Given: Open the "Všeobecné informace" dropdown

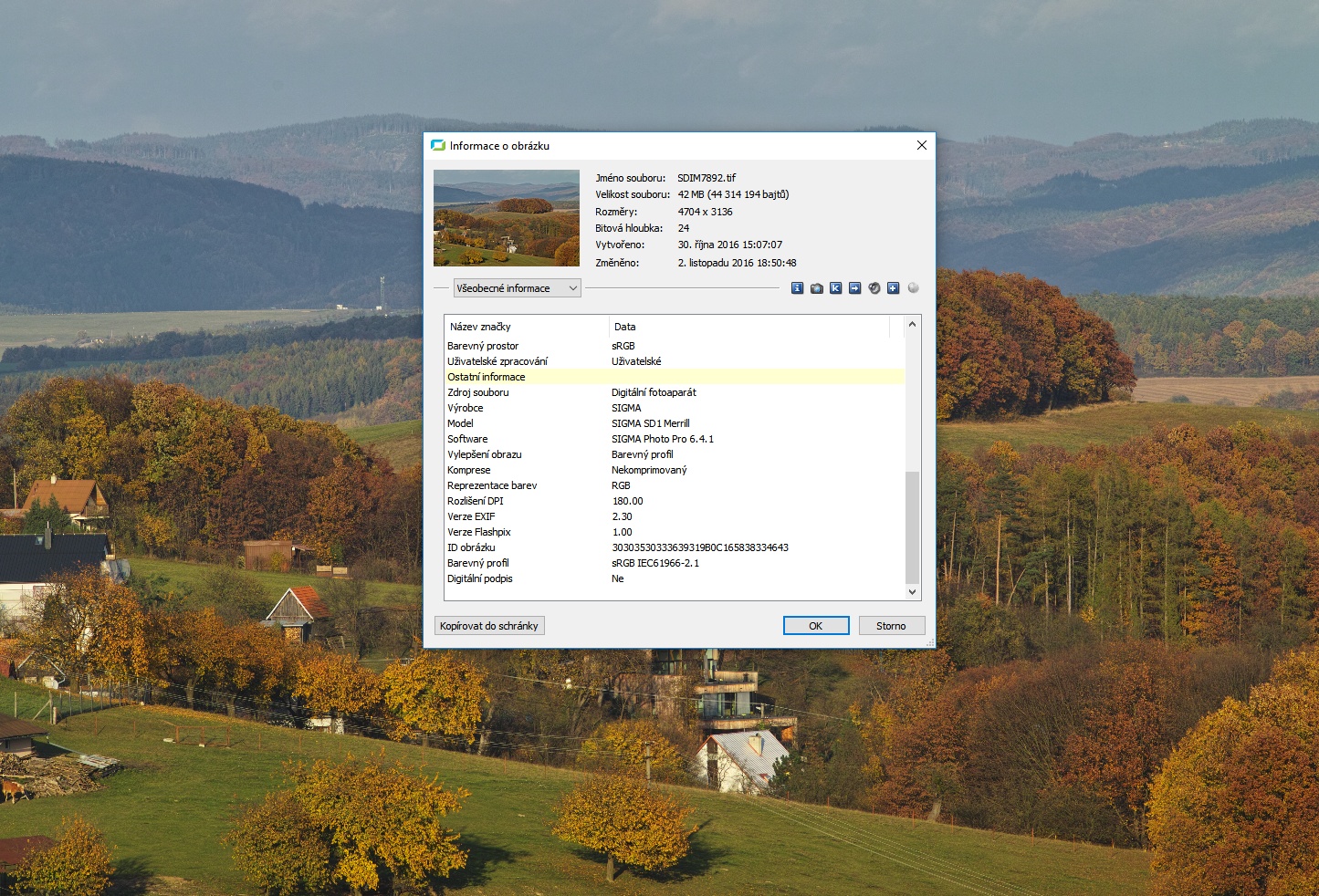Looking at the screenshot, I should pos(518,288).
